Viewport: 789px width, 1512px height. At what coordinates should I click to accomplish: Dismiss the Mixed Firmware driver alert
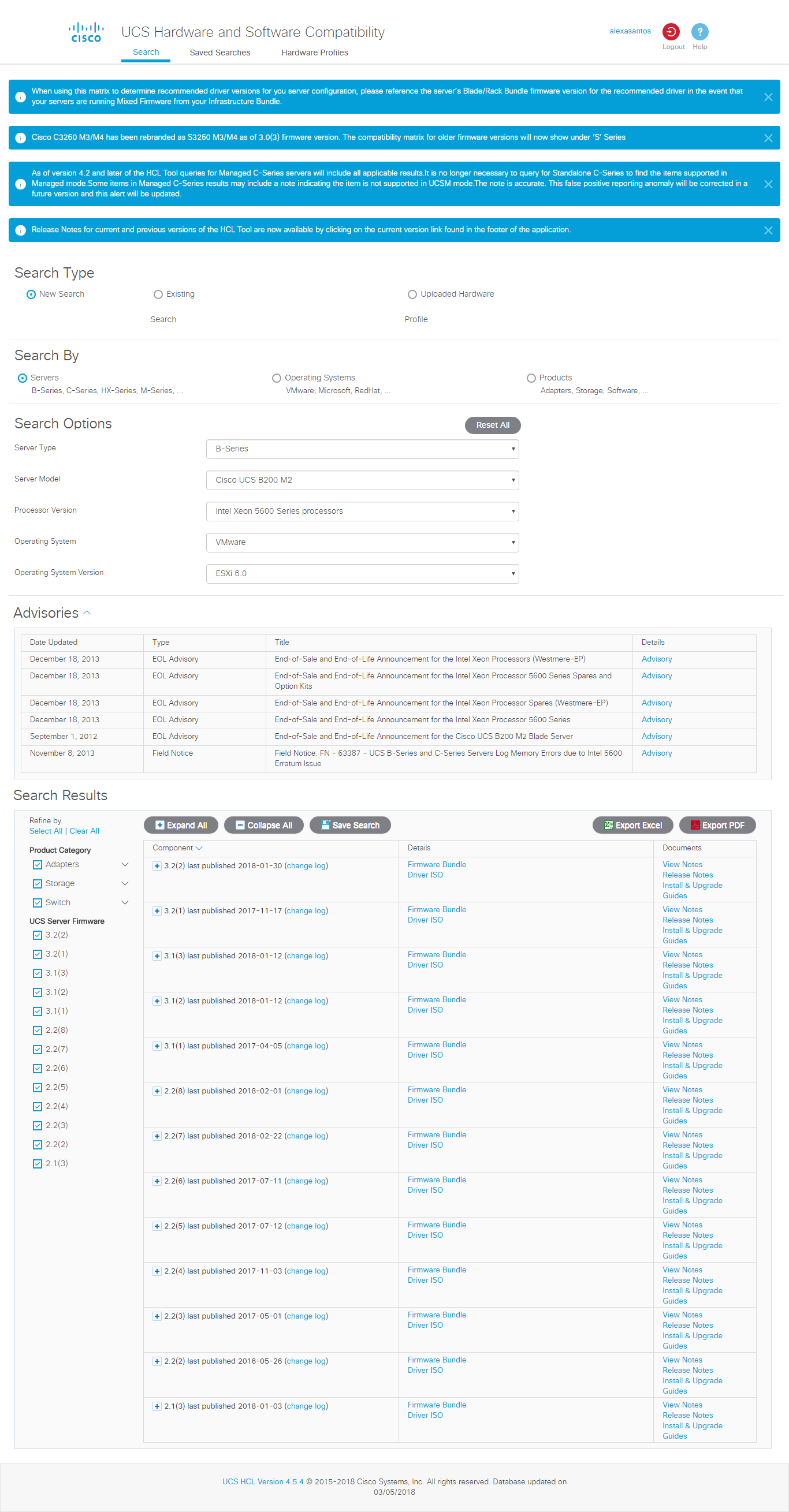click(768, 97)
